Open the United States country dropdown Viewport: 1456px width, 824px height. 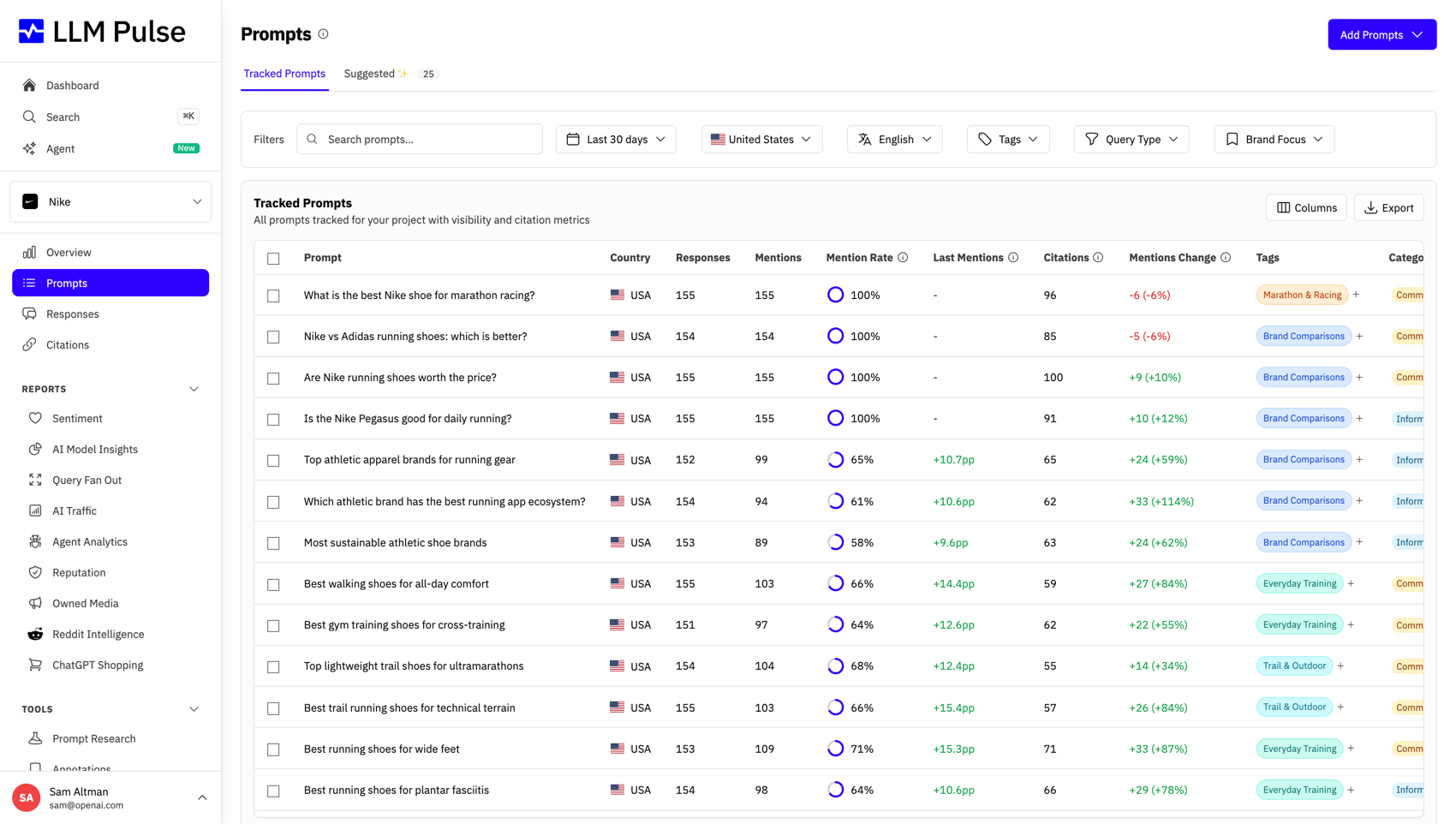[x=761, y=140]
